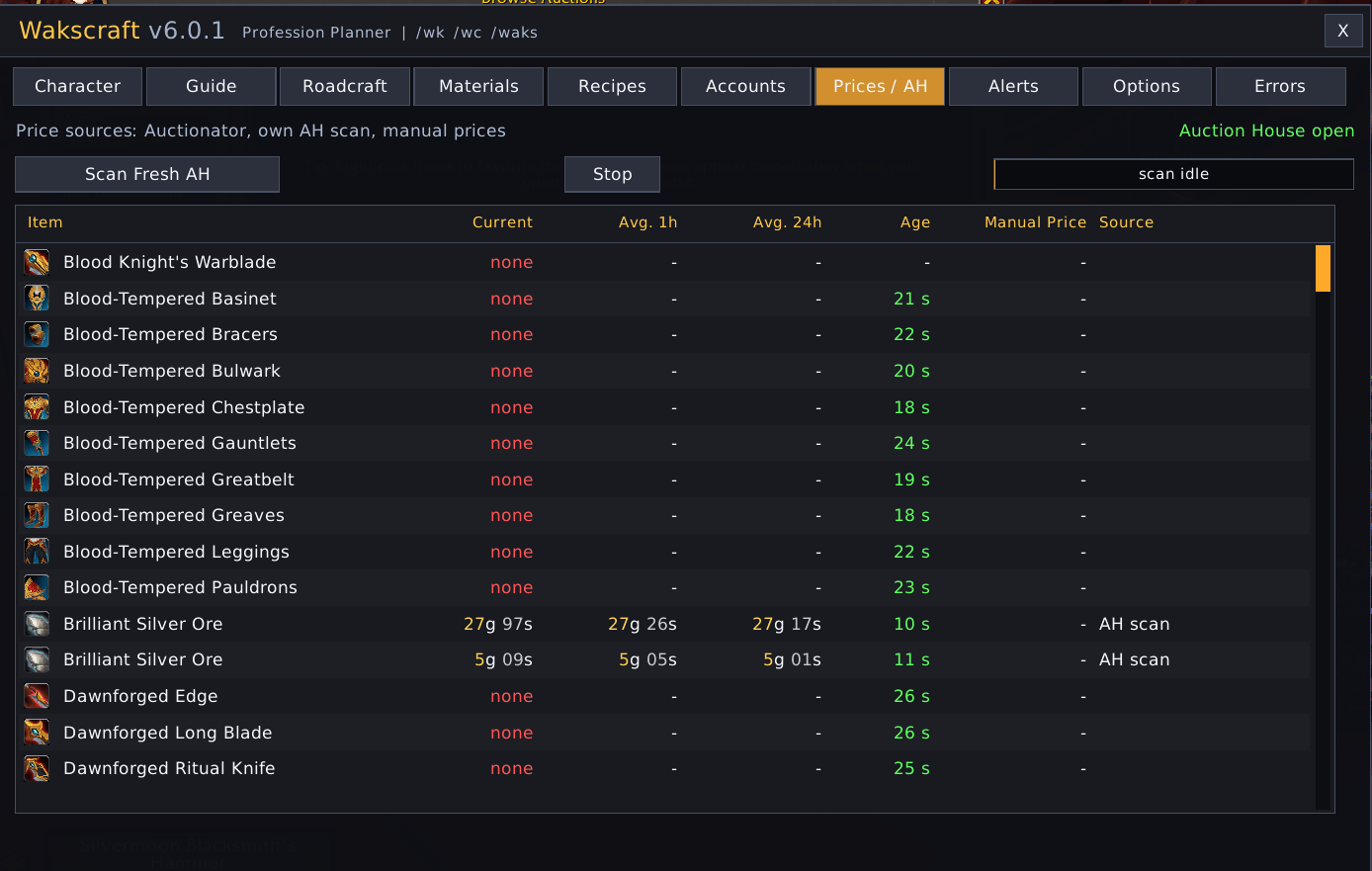Switch to the Guide tab
The height and width of the screenshot is (871, 1372).
click(211, 86)
